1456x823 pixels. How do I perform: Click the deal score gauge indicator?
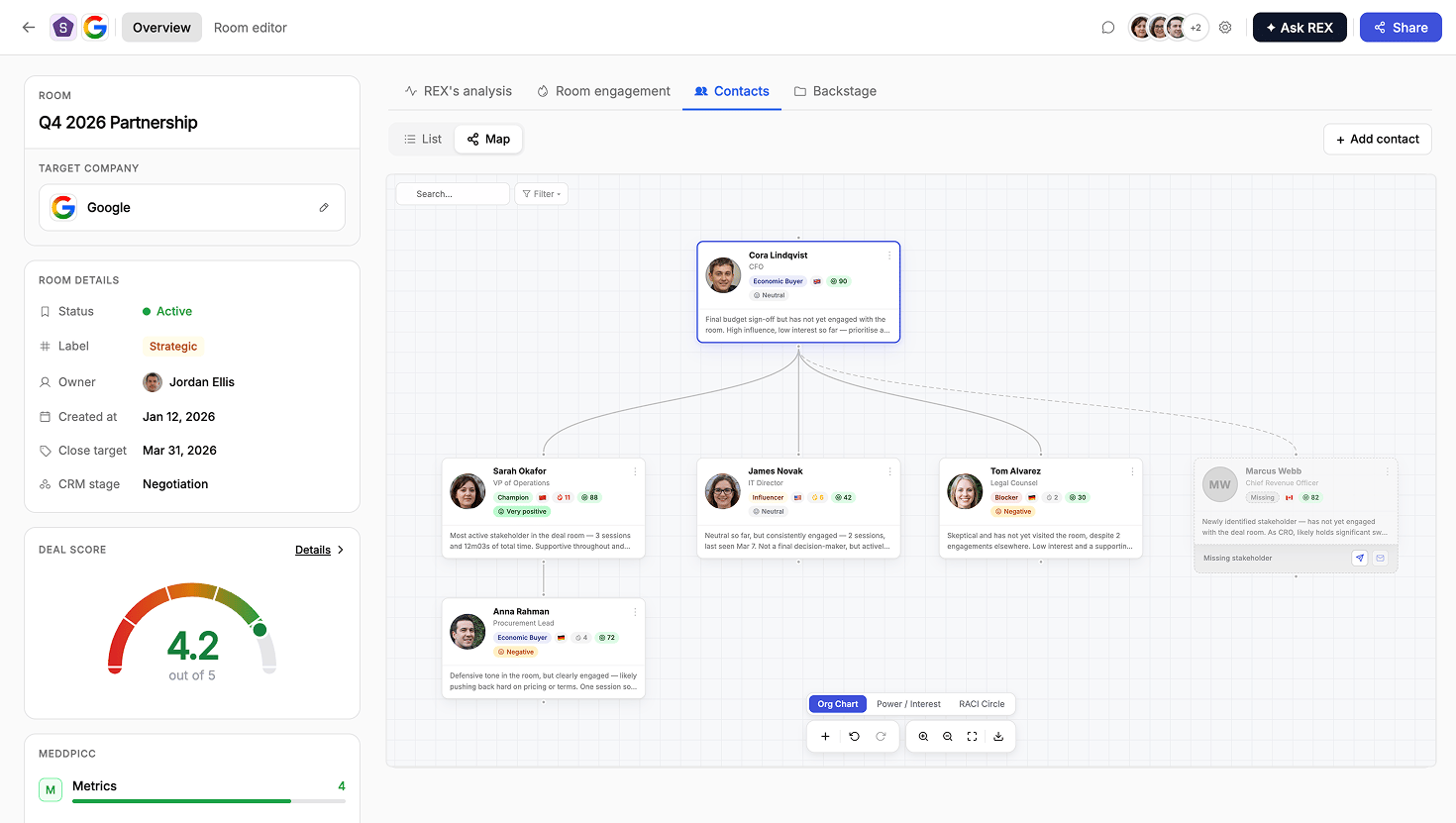point(260,630)
